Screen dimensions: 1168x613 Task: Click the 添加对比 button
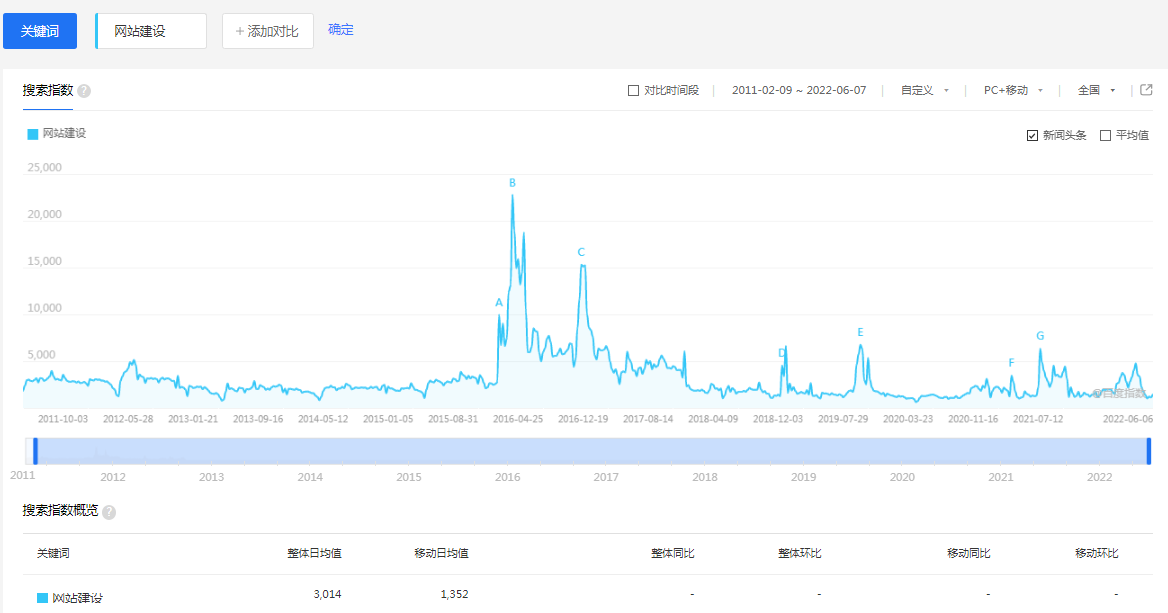[x=267, y=31]
